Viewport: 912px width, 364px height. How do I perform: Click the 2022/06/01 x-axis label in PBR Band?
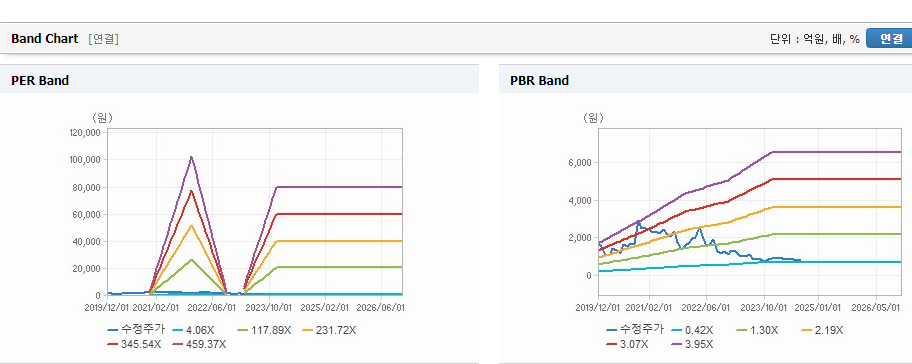[706, 307]
